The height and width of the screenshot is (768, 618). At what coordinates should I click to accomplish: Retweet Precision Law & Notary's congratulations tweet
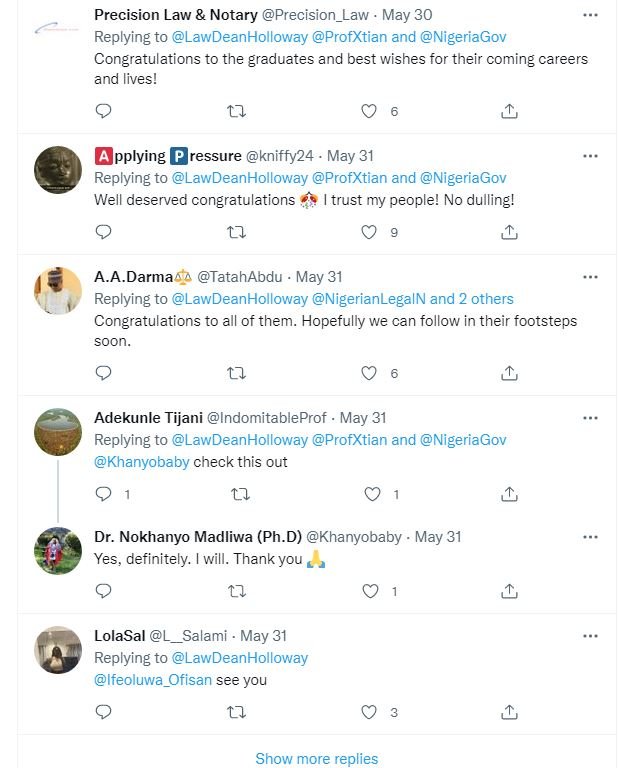coord(237,111)
